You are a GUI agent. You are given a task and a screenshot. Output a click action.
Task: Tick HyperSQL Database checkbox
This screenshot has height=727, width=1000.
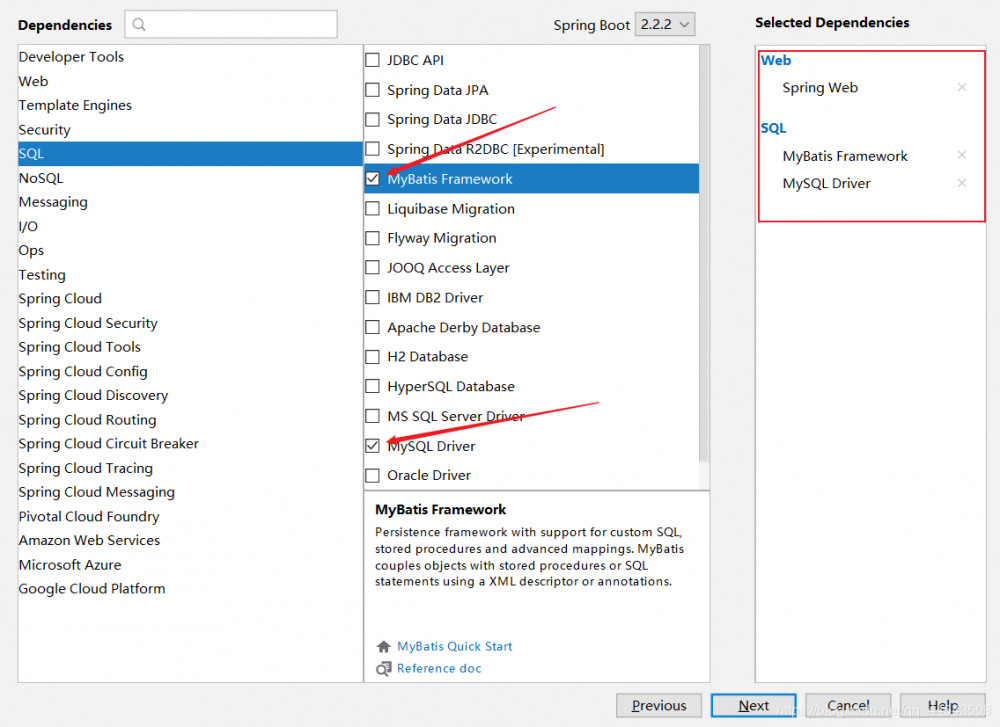(372, 386)
